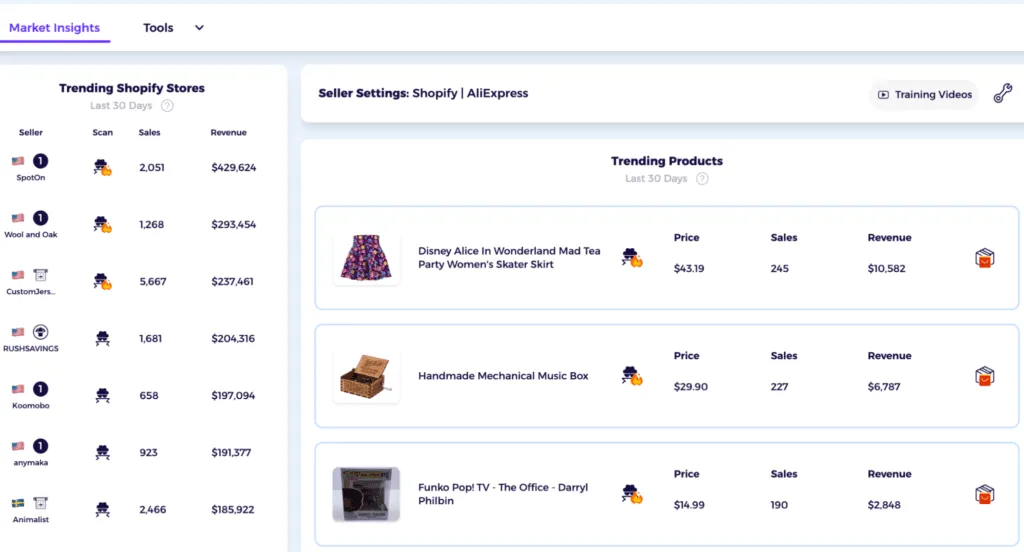The height and width of the screenshot is (552, 1024).
Task: Click the Sales column header in stores table
Action: pos(150,133)
